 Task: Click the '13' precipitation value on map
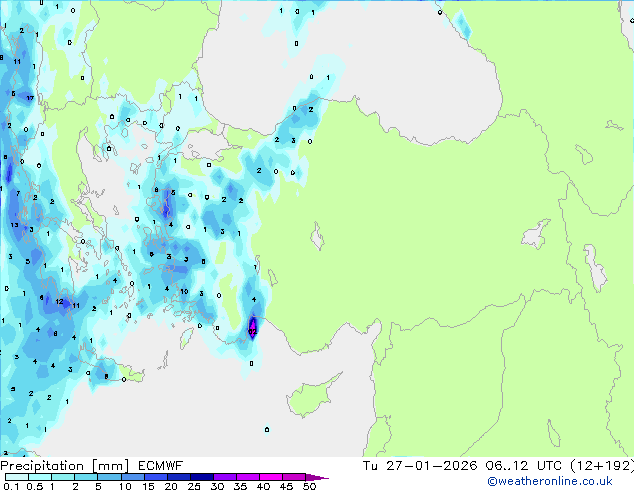15,225
